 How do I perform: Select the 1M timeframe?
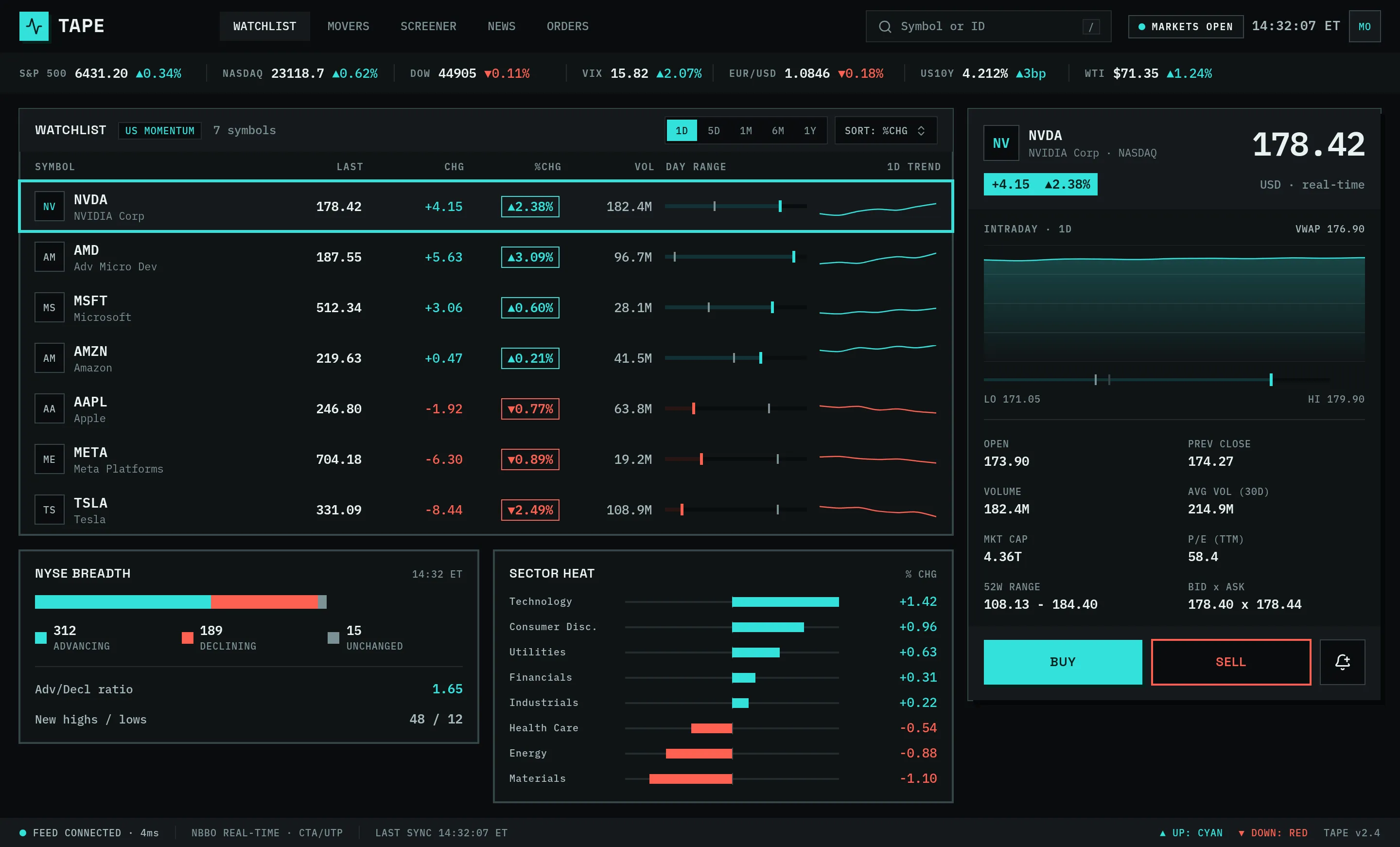[x=746, y=131]
